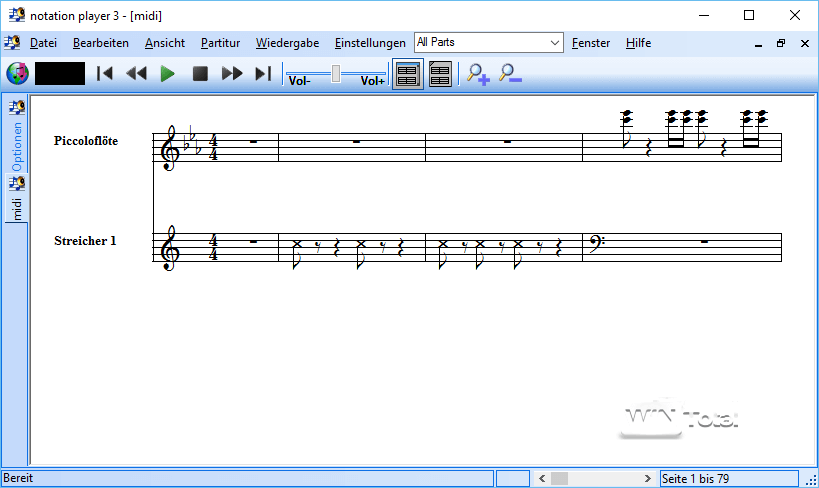819x488 pixels.
Task: Restore the inner midi document window
Action: coord(781,43)
